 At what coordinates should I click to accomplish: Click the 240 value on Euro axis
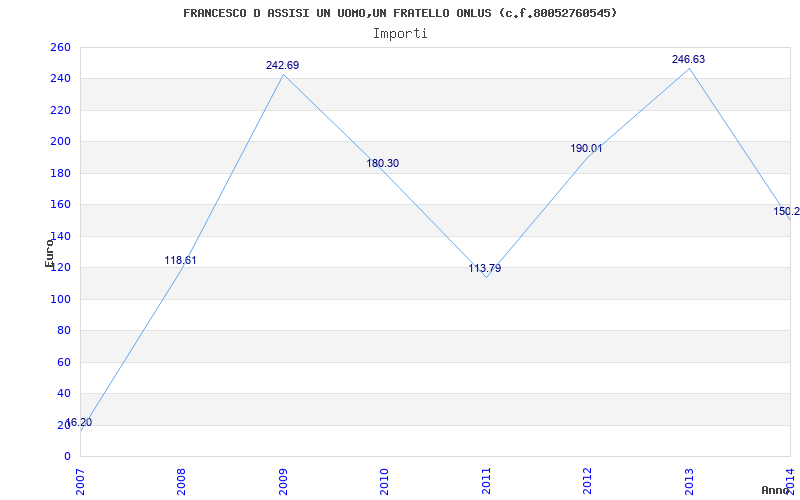pyautogui.click(x=60, y=79)
